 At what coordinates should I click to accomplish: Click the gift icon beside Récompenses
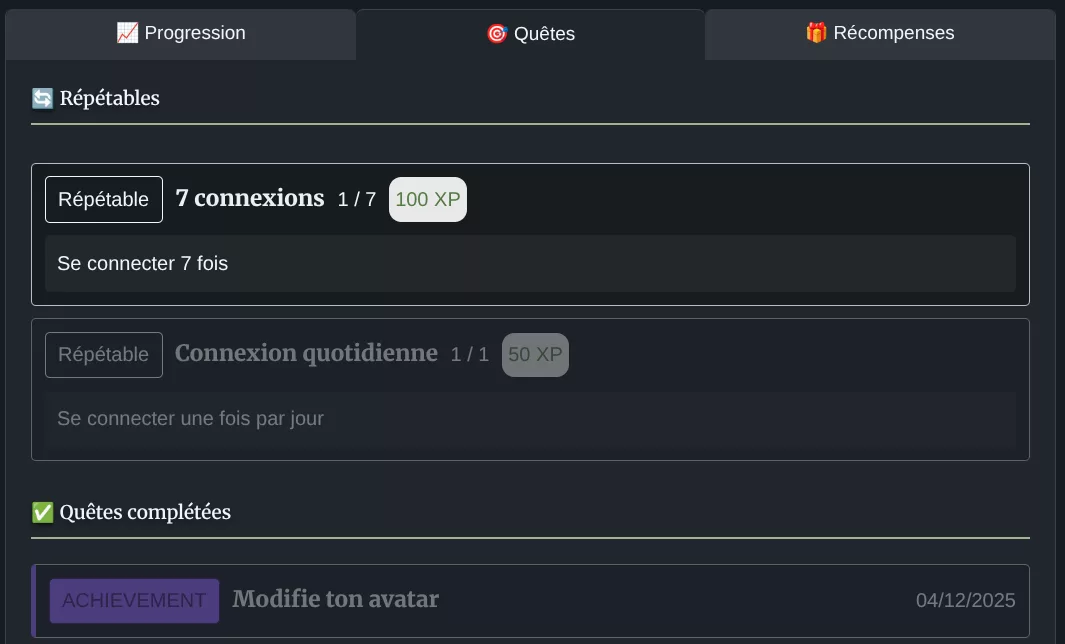816,33
